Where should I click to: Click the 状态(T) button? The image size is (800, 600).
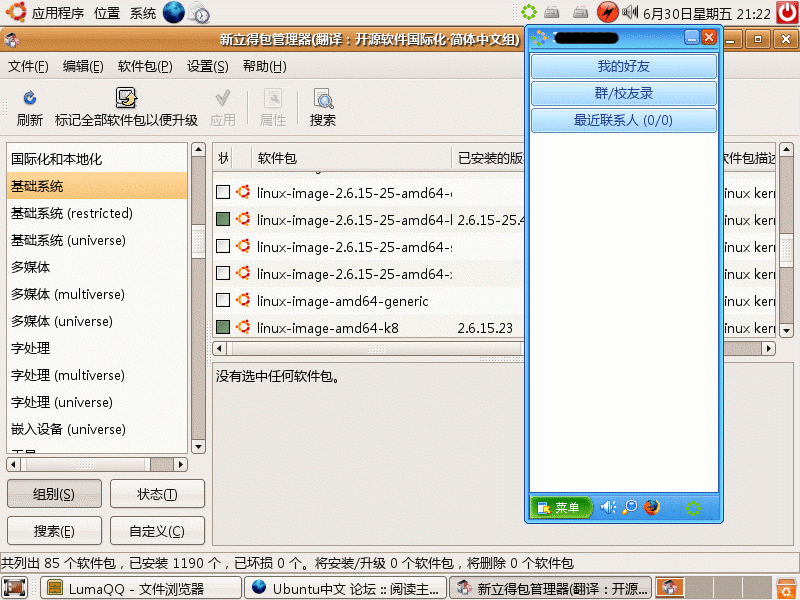[x=157, y=494]
